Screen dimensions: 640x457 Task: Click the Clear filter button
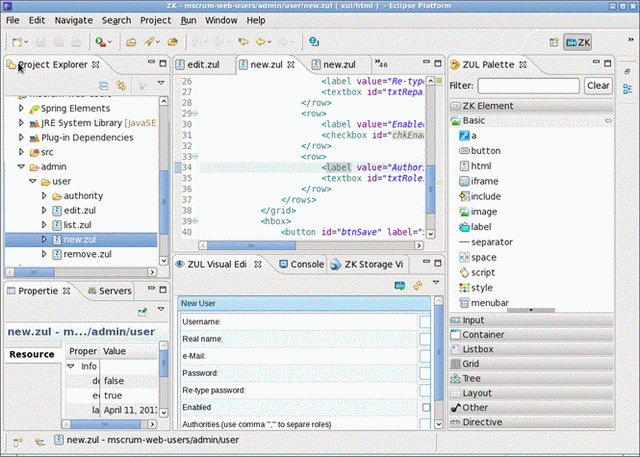598,86
